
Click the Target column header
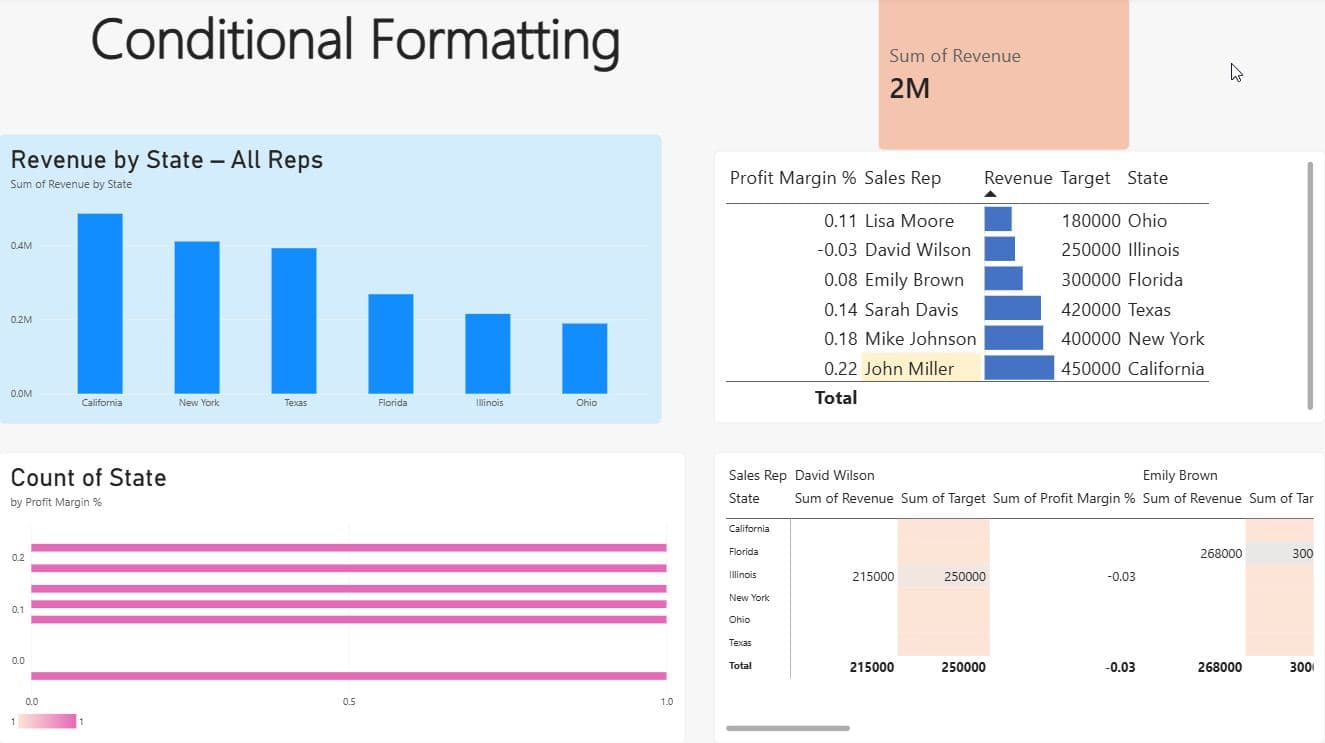coord(1085,178)
